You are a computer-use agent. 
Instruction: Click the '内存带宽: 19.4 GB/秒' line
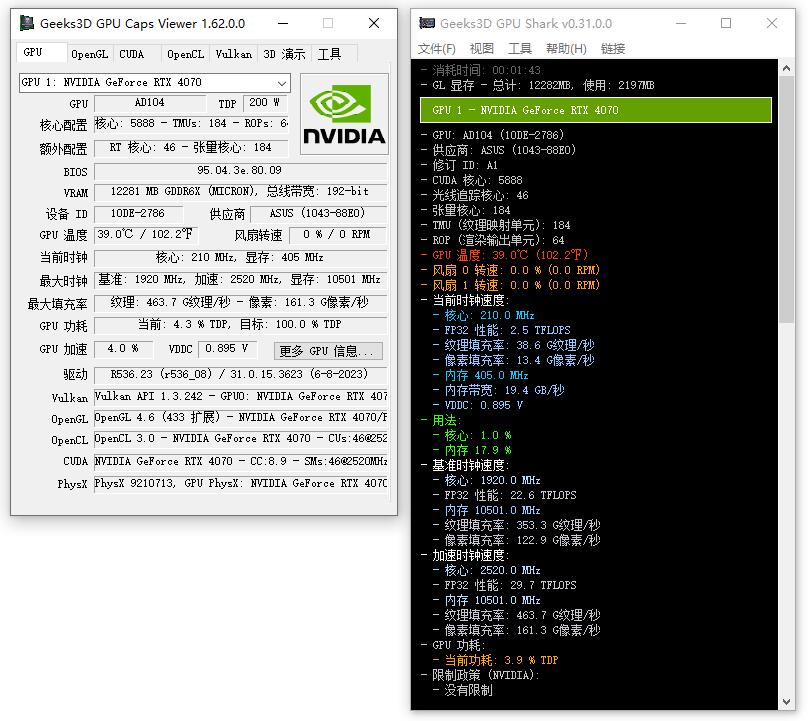click(499, 391)
